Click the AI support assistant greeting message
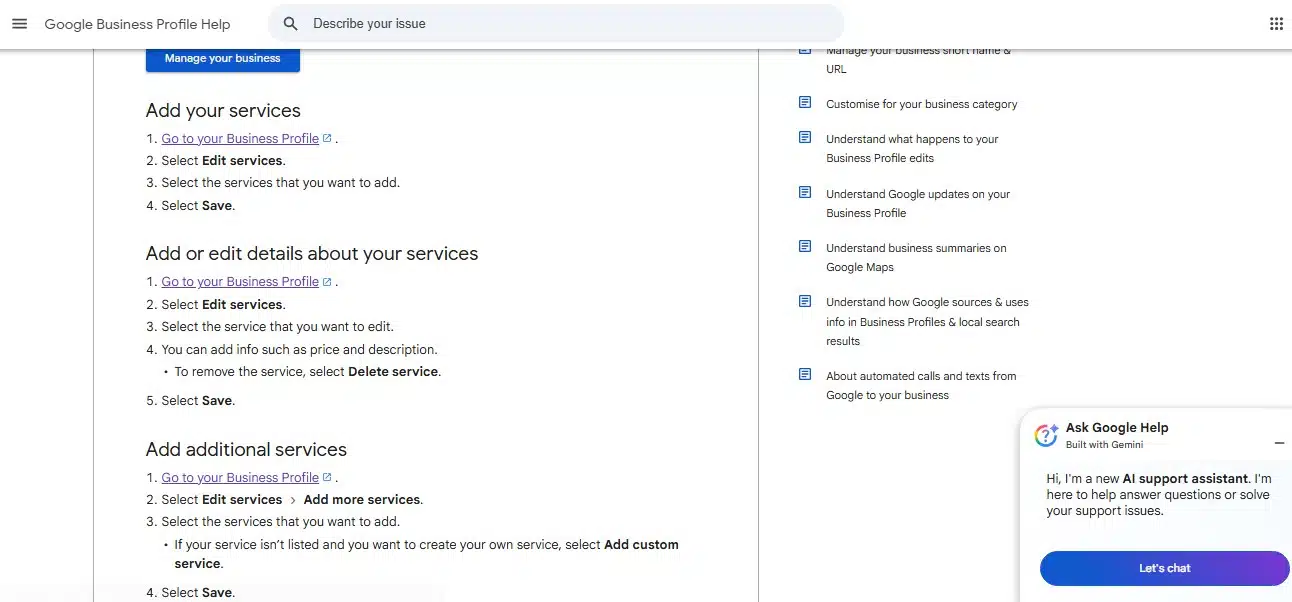Image resolution: width=1292 pixels, height=602 pixels. pyautogui.click(x=1159, y=495)
